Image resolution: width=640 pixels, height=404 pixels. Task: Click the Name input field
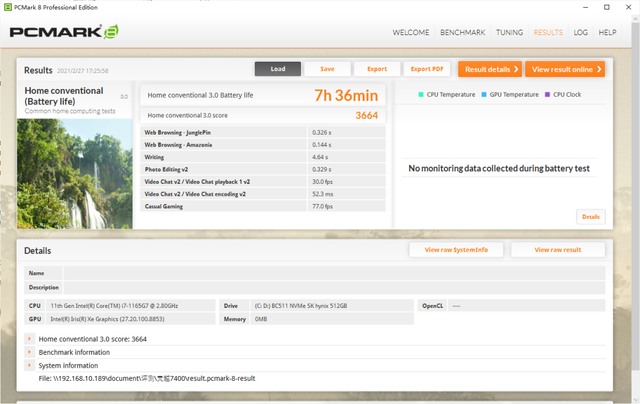334,273
